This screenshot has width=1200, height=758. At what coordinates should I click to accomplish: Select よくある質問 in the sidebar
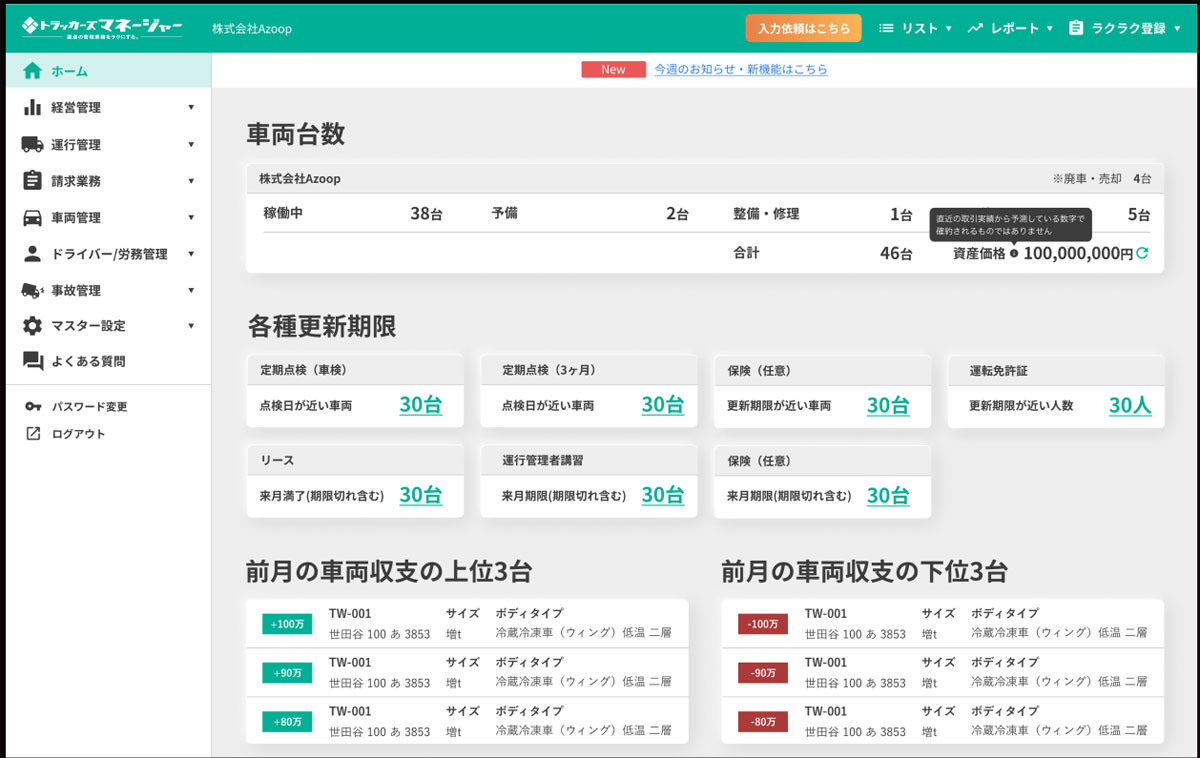click(x=88, y=361)
